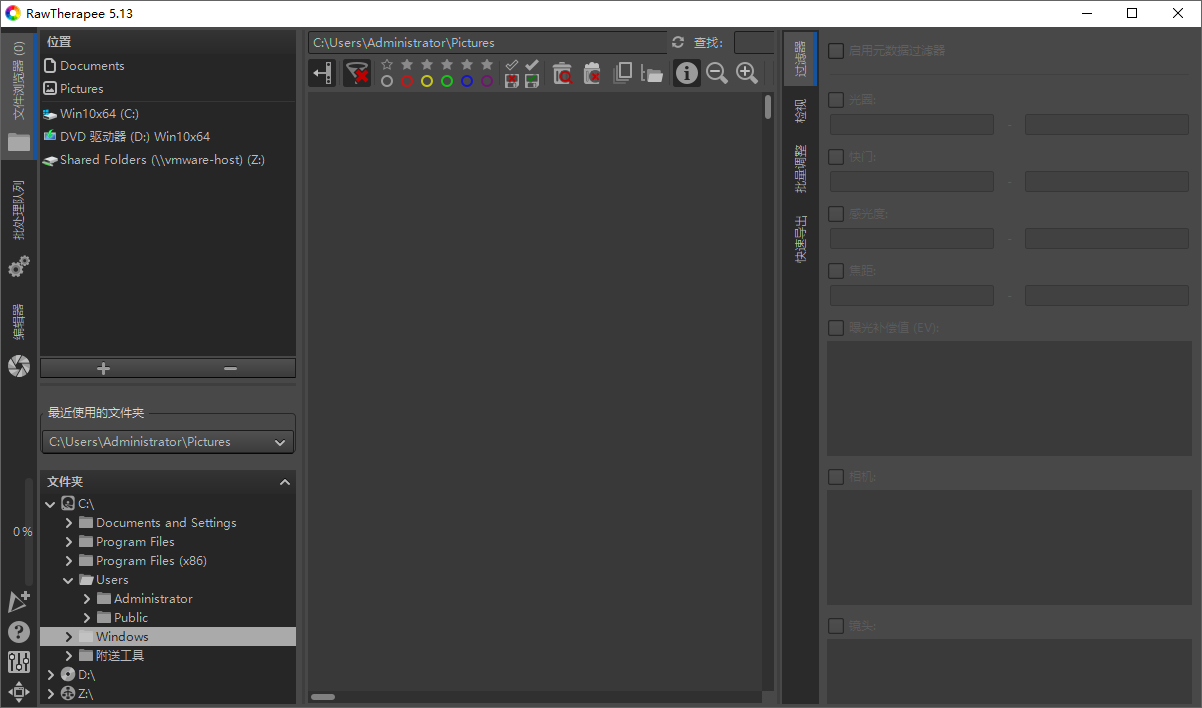Image resolution: width=1202 pixels, height=708 pixels.
Task: Add a location with the plus button
Action: click(104, 368)
